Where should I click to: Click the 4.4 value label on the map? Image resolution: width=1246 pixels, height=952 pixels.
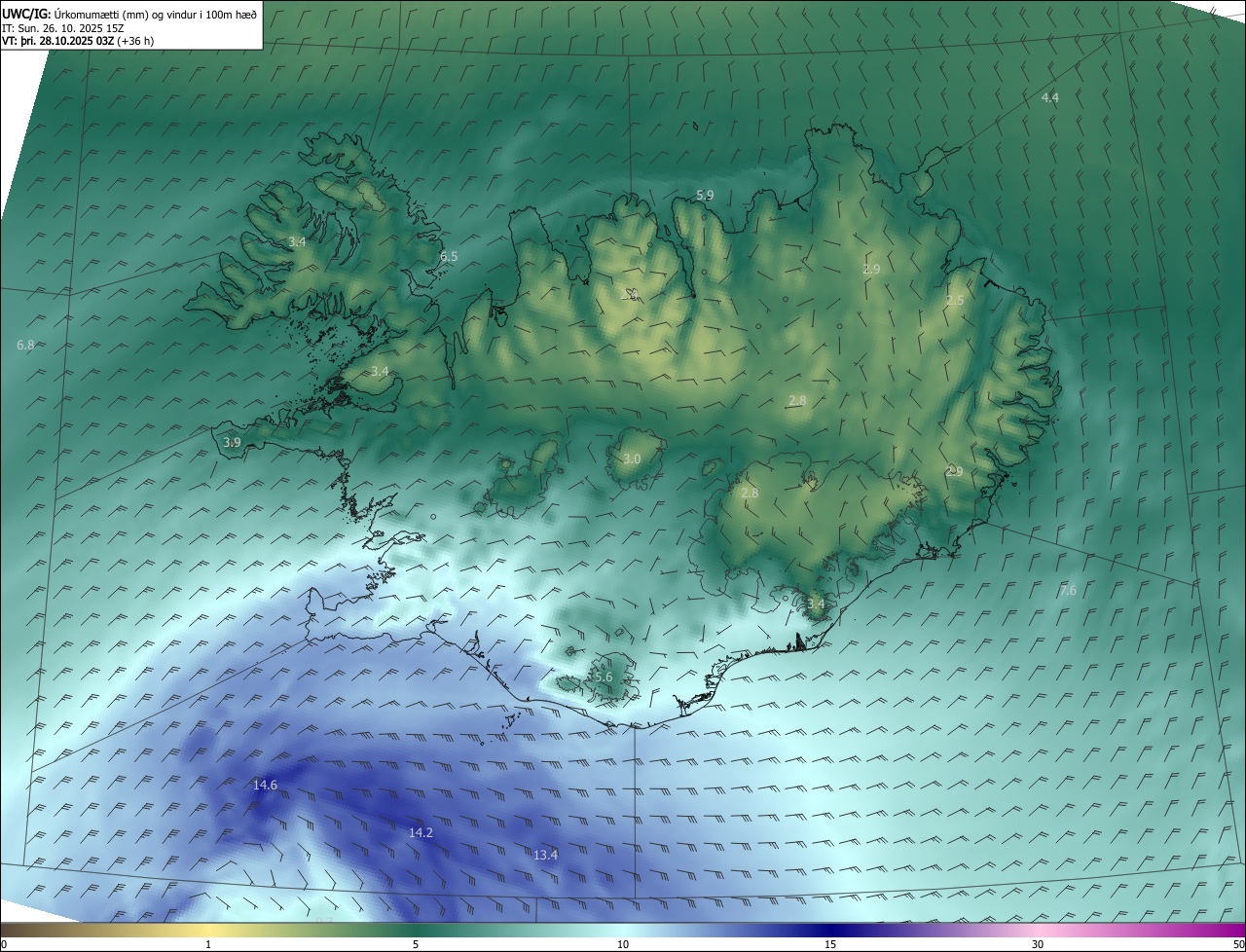click(x=1050, y=97)
